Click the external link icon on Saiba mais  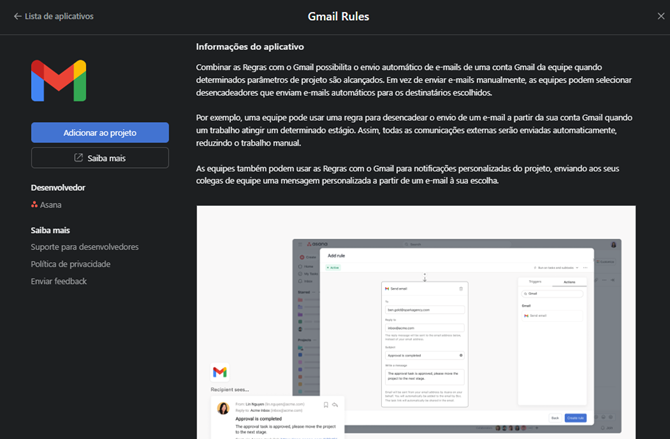(79, 158)
